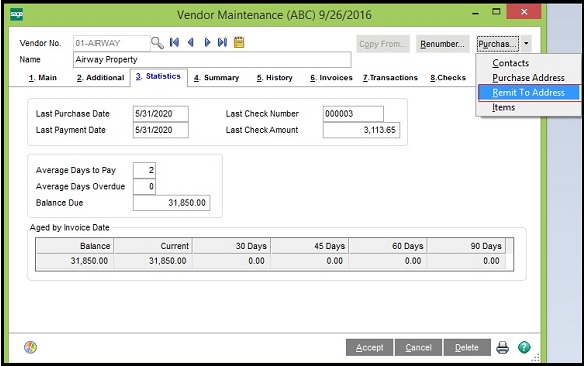
Task: Select Contacts from the dropdown menu
Action: [x=528, y=63]
